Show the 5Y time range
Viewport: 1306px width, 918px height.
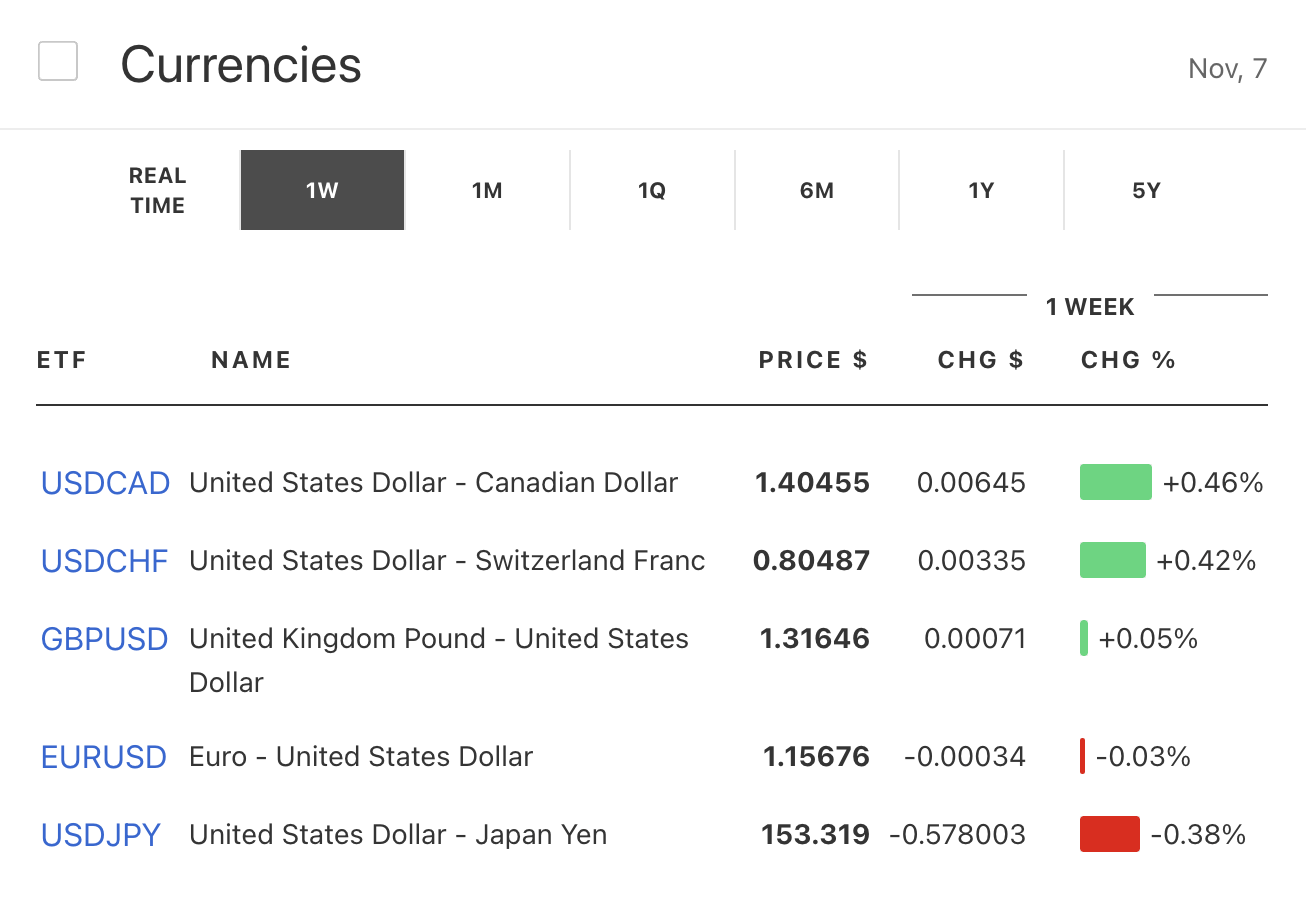pos(1146,190)
